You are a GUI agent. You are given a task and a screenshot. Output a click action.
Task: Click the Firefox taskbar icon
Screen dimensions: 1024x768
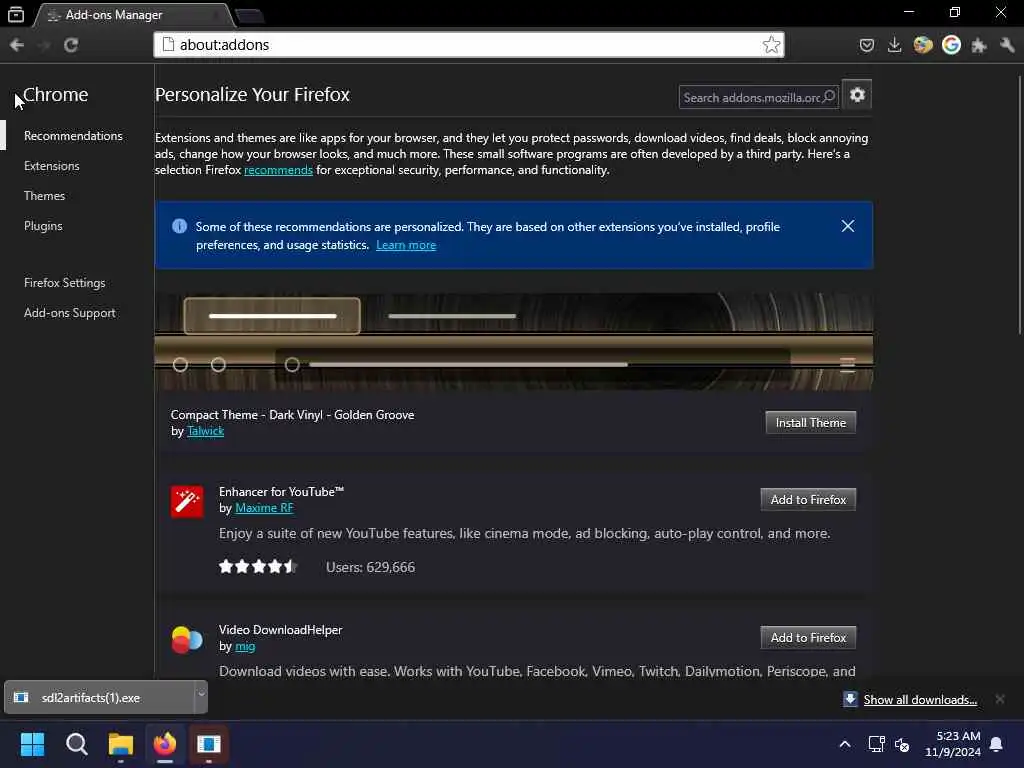click(x=165, y=744)
